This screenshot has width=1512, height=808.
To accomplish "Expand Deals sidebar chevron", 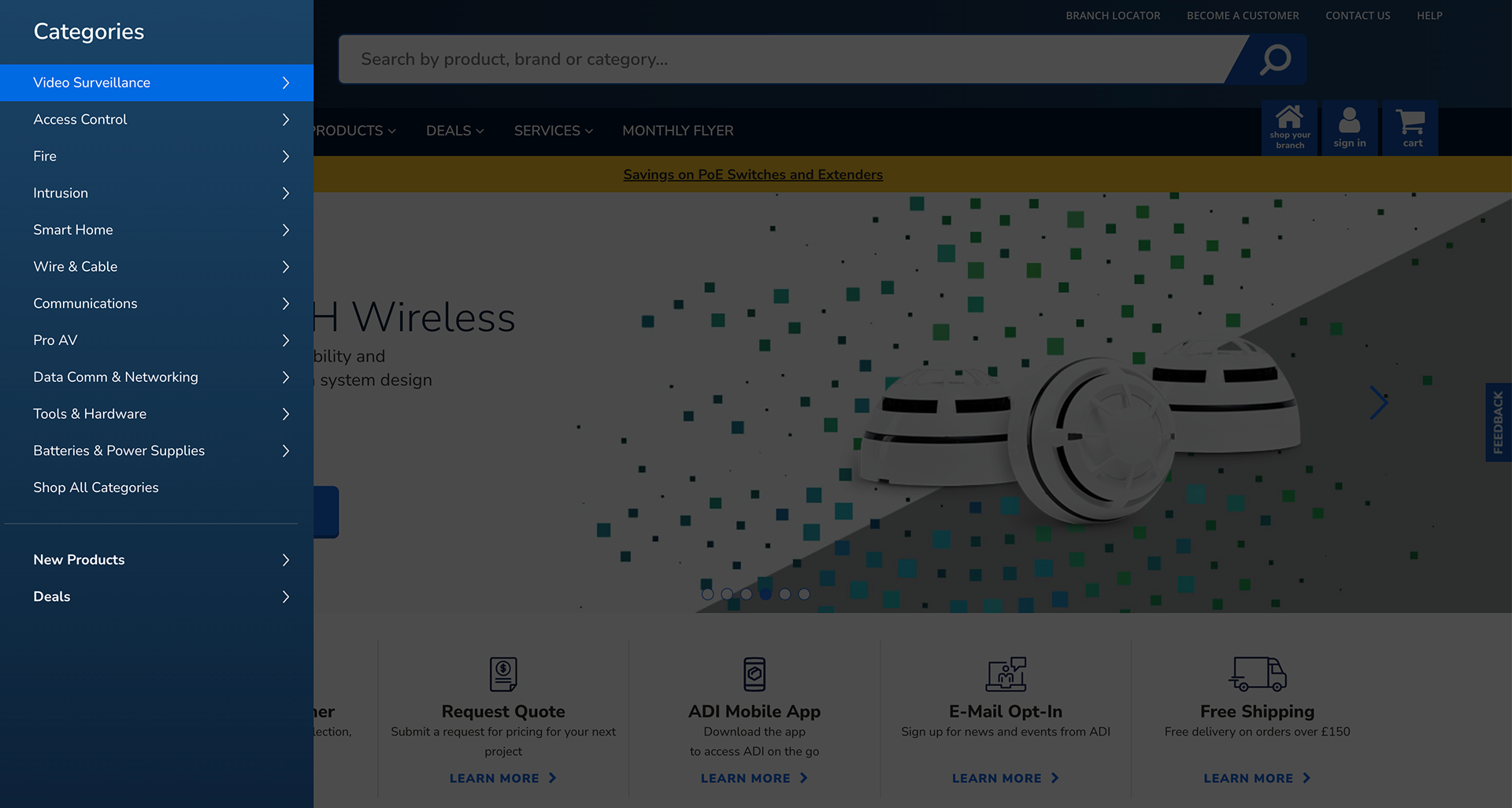I will pyautogui.click(x=286, y=597).
